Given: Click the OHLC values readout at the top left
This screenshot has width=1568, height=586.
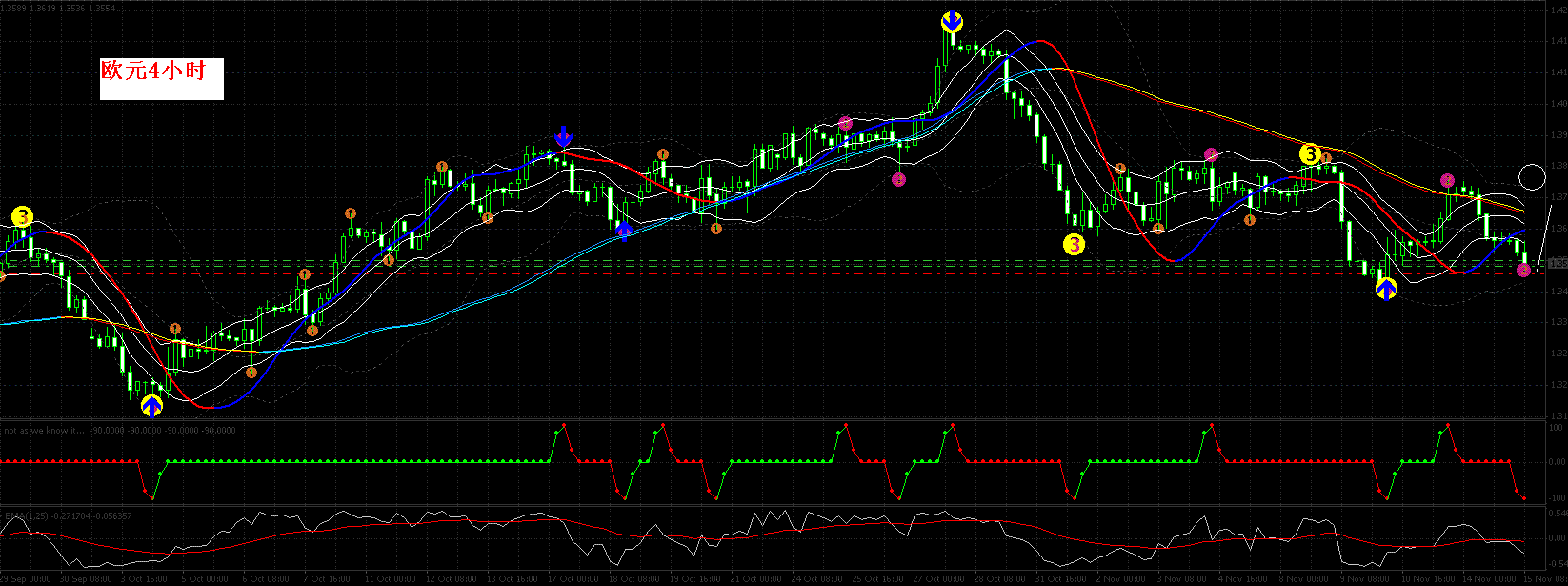Looking at the screenshot, I should (x=58, y=7).
